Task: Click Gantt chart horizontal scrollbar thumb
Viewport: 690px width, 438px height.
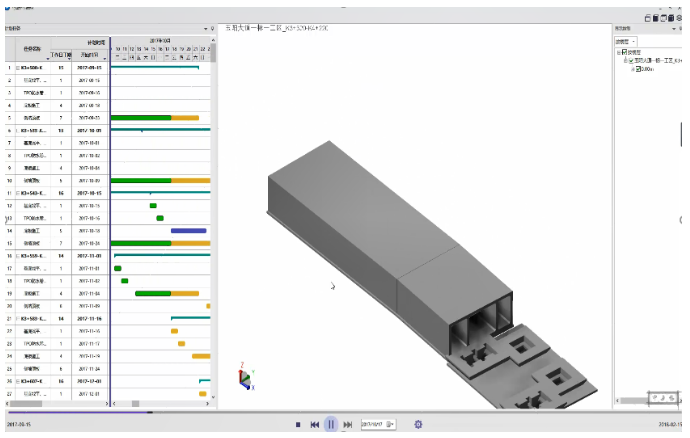Action: coord(136,404)
